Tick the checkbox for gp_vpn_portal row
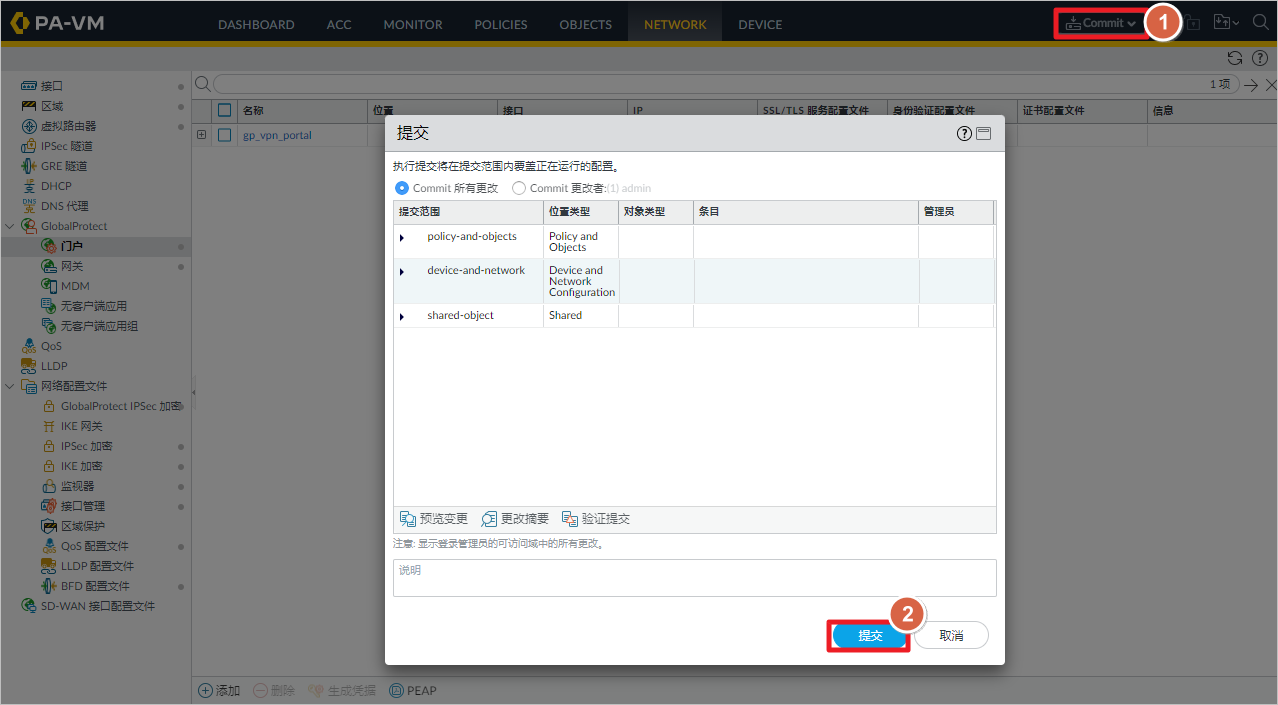 coord(224,135)
